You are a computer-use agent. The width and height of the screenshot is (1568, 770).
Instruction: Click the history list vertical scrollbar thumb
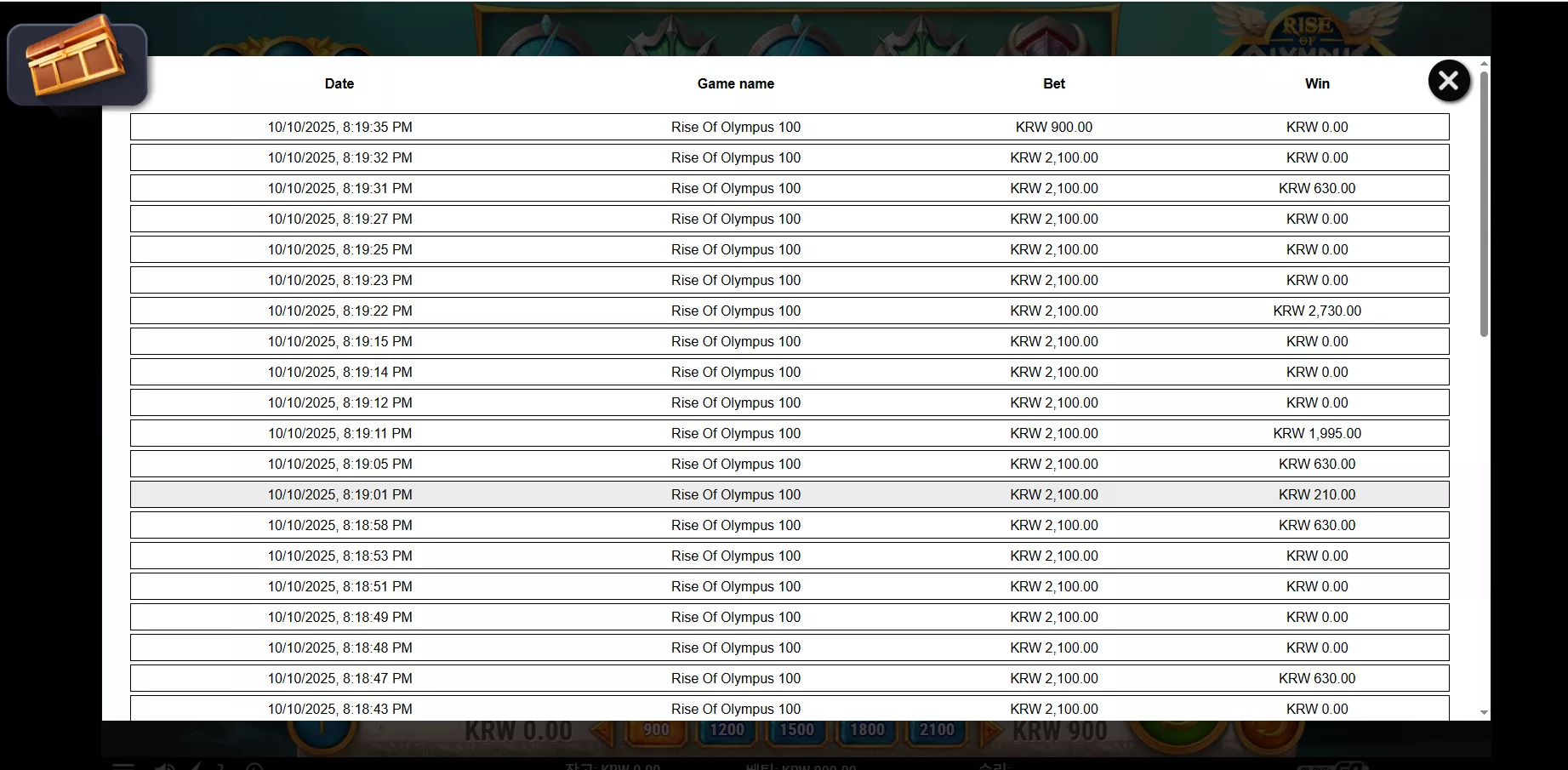pos(1485,204)
